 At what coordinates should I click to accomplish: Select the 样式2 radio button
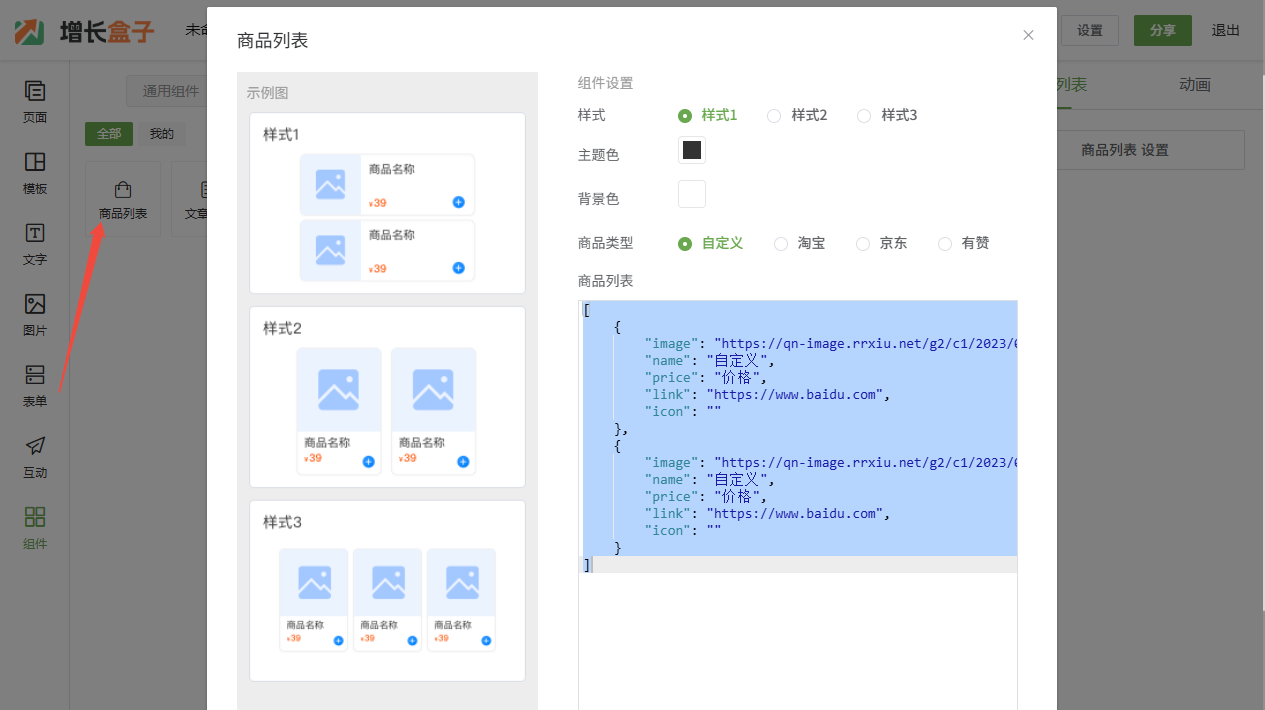click(774, 115)
